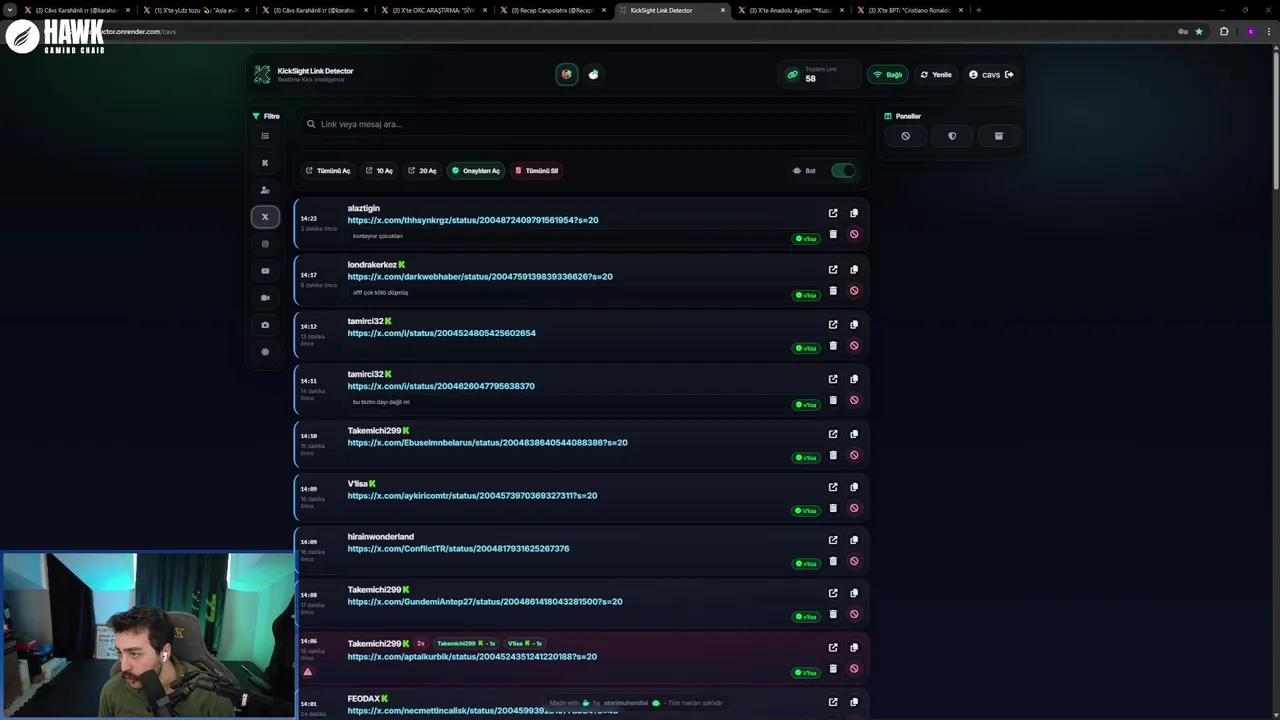This screenshot has width=1280, height=720.
Task: Switch to the X'te BPT Cristiano Ronaldo tab
Action: coord(908,10)
